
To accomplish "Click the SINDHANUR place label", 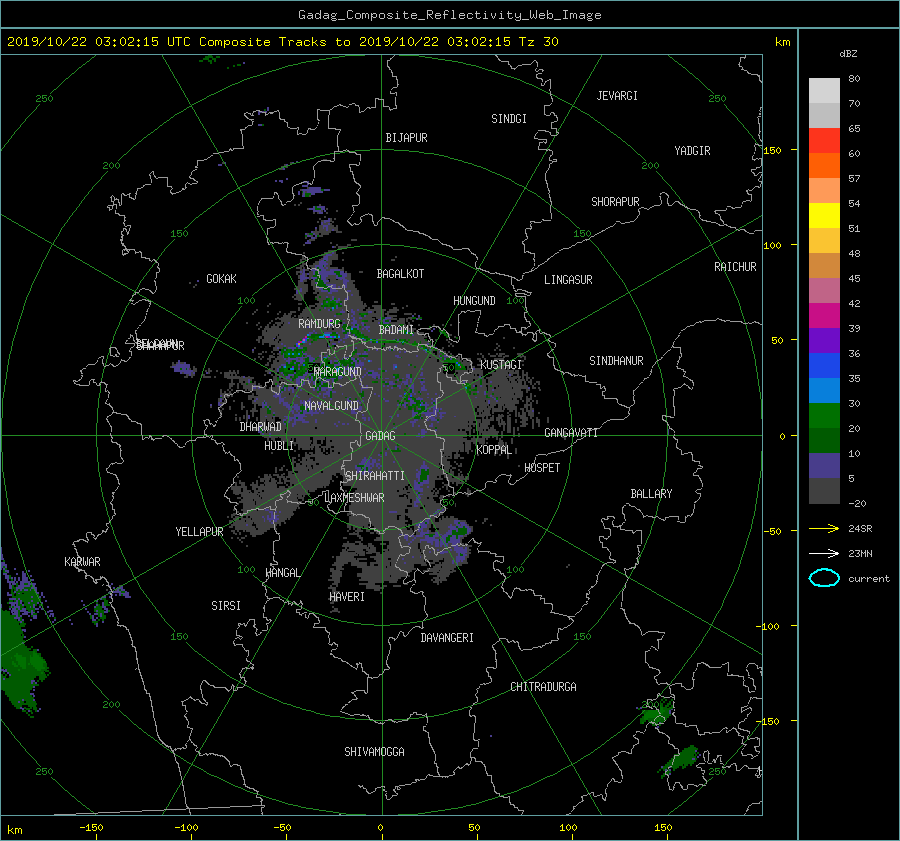I will pos(616,361).
